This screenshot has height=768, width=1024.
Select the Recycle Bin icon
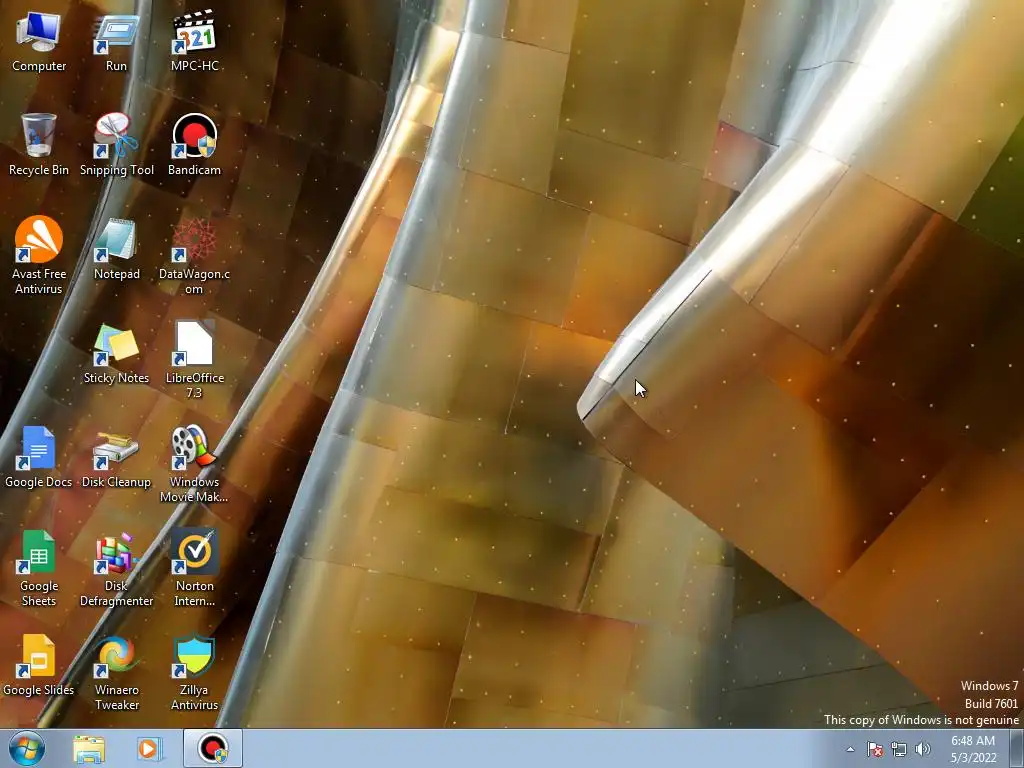(39, 145)
